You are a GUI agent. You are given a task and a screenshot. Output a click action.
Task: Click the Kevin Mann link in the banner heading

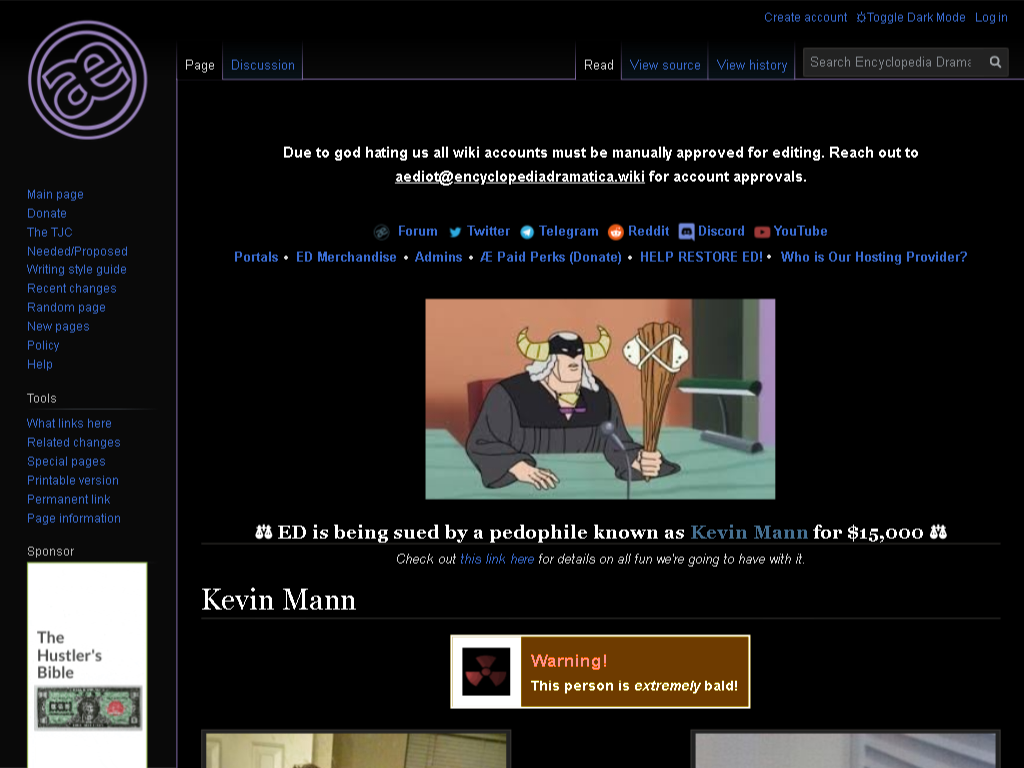[x=749, y=532]
